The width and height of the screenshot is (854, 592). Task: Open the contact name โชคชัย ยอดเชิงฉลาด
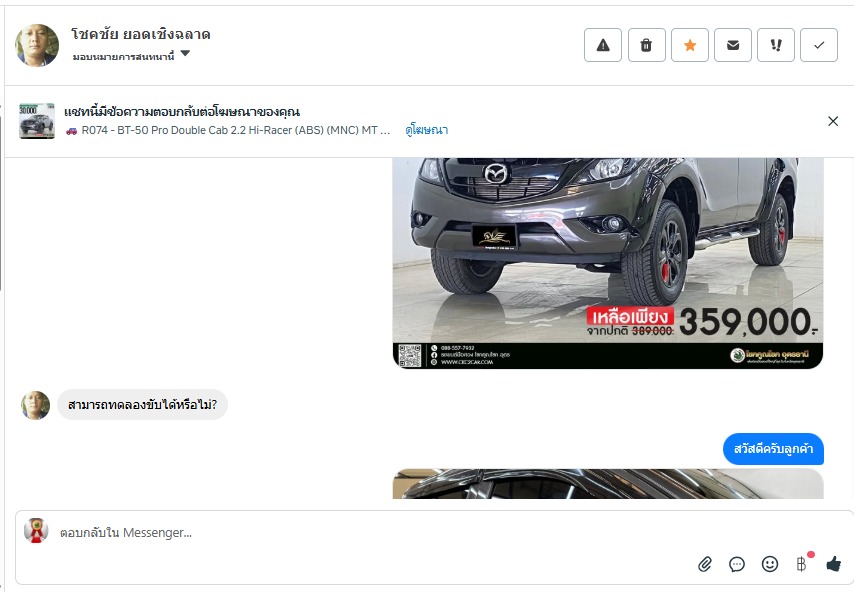[141, 34]
